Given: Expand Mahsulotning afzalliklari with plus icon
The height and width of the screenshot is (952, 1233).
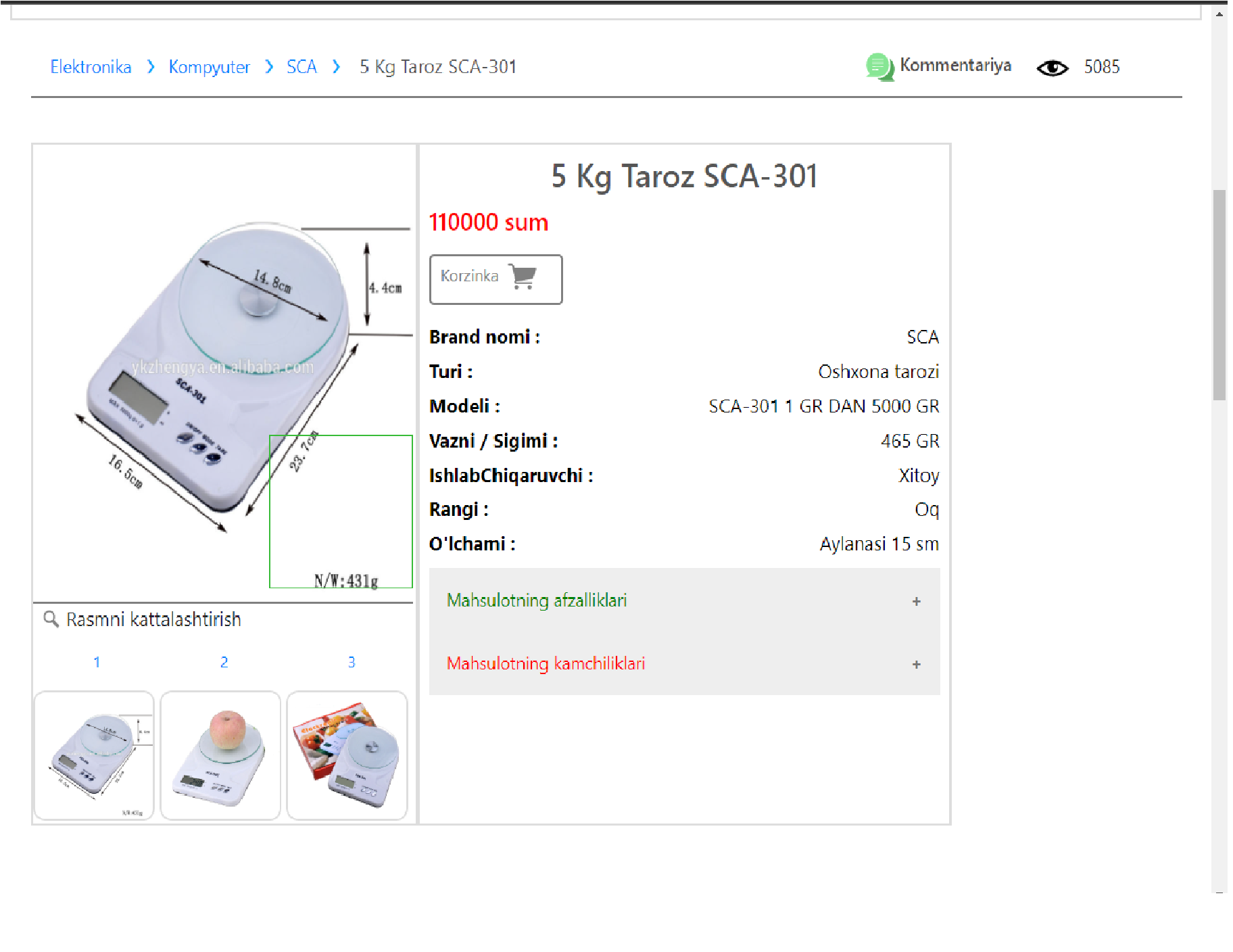Looking at the screenshot, I should point(916,601).
